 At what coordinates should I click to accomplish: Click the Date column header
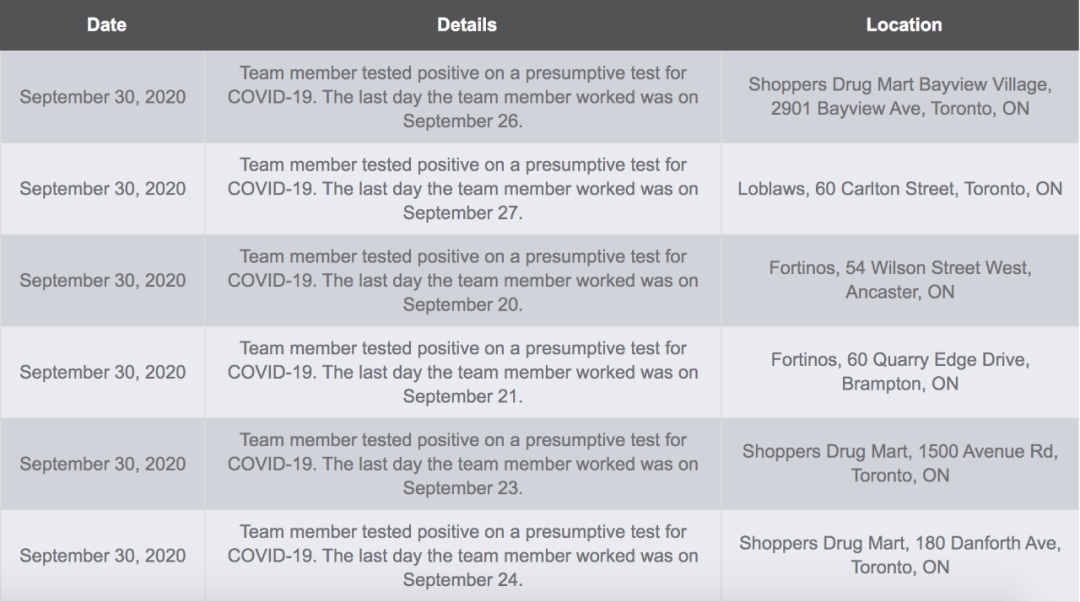click(107, 25)
